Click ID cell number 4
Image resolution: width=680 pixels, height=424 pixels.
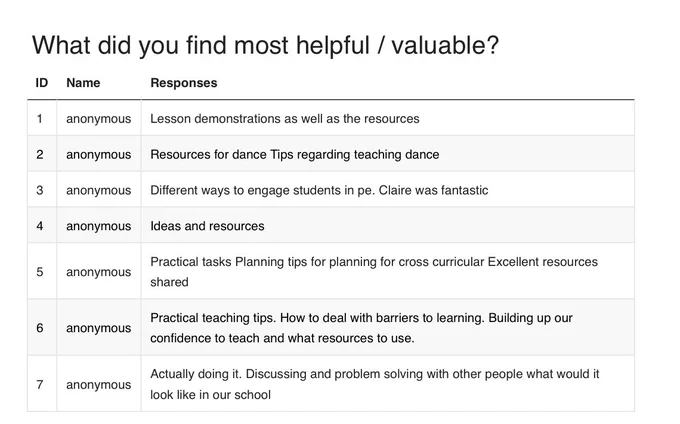coord(40,226)
